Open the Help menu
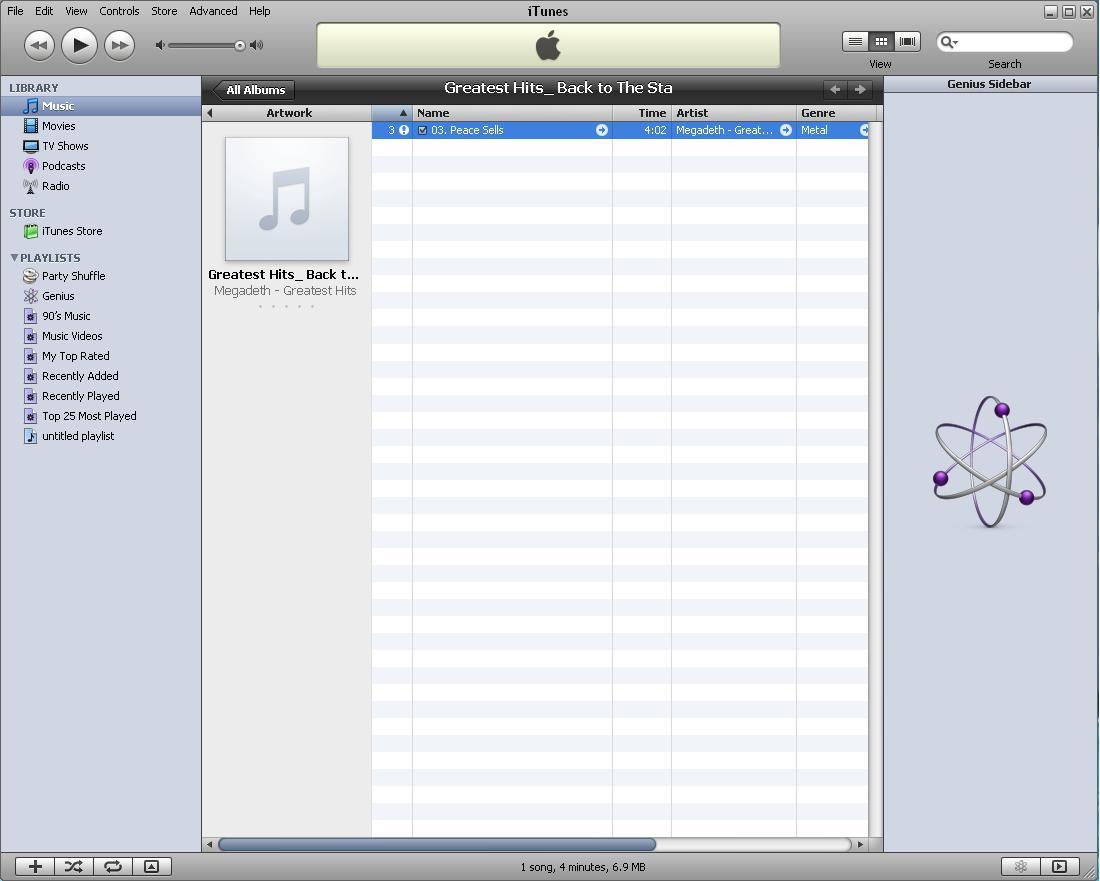1100x881 pixels. [260, 11]
